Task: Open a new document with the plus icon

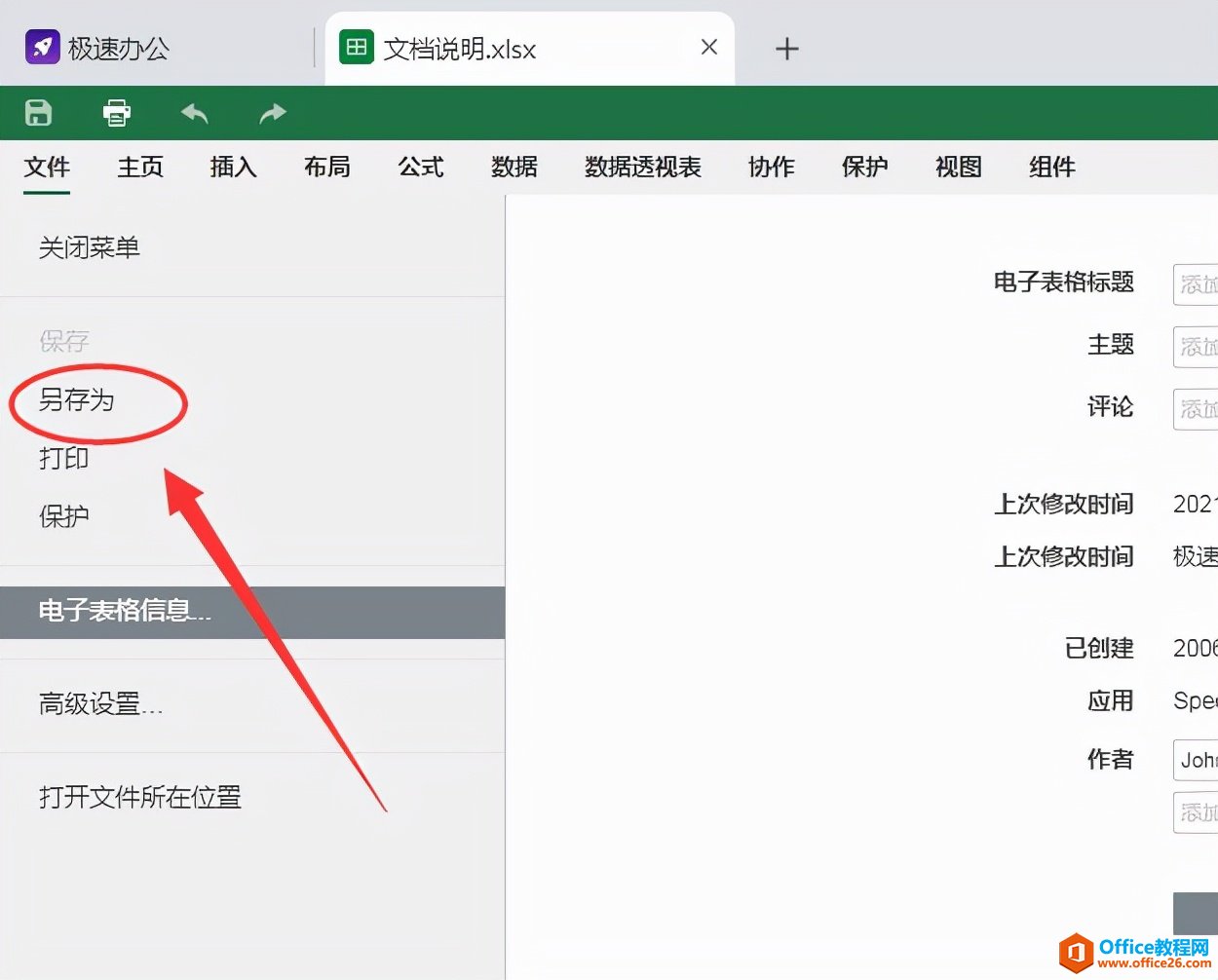Action: pyautogui.click(x=786, y=49)
